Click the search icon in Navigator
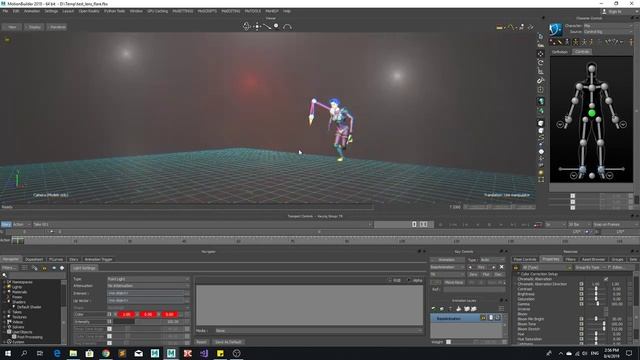The width and height of the screenshot is (640, 360). 4,275
